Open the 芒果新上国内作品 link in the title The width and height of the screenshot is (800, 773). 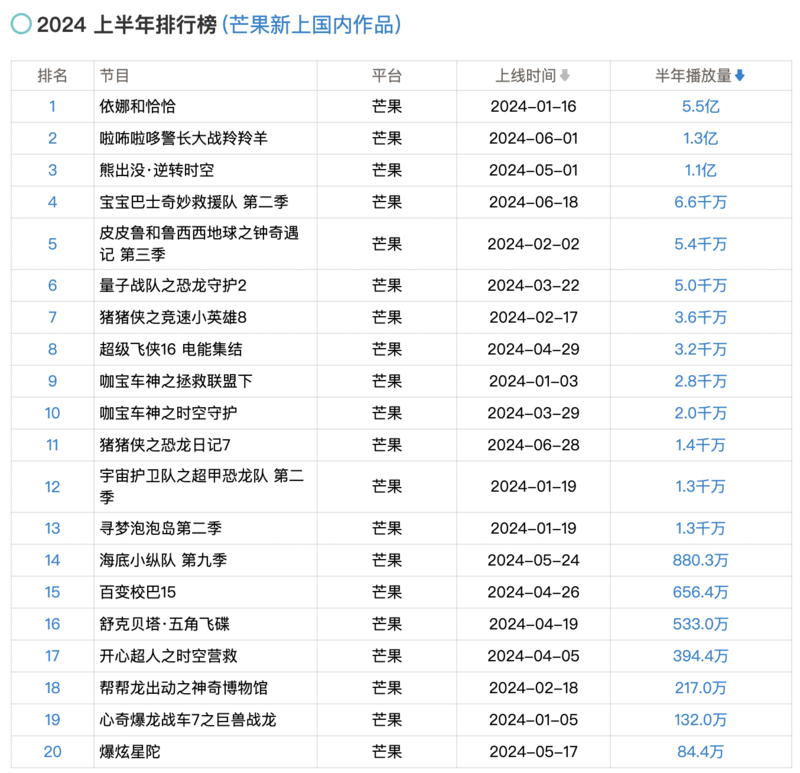pyautogui.click(x=312, y=24)
